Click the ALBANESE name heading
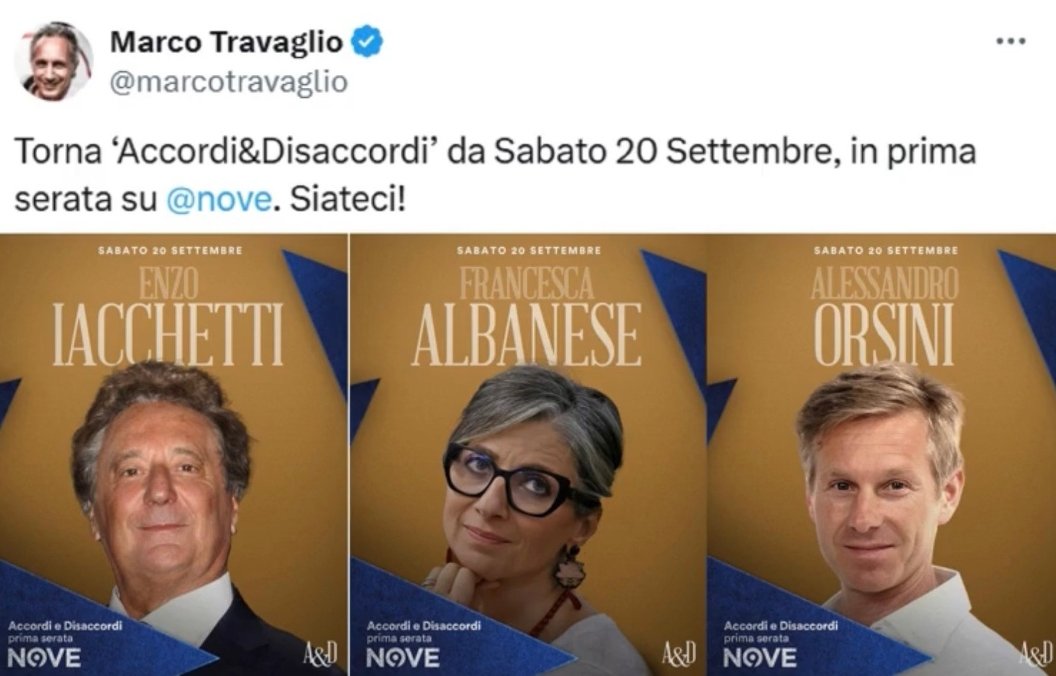1056x676 pixels. point(526,335)
